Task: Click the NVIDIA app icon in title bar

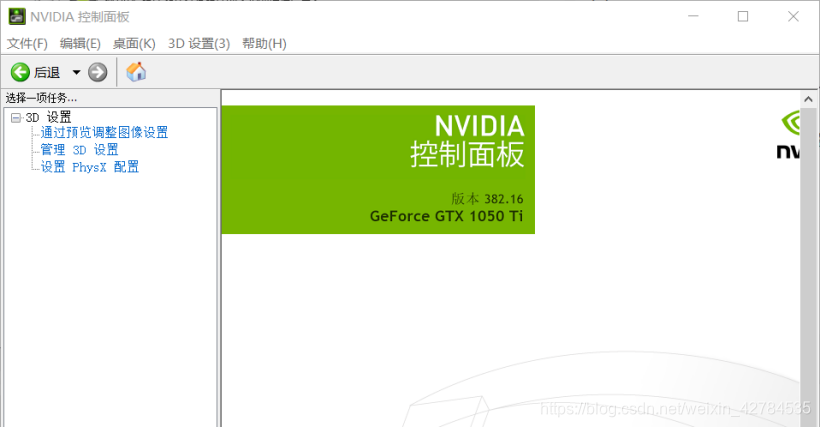Action: click(x=17, y=17)
